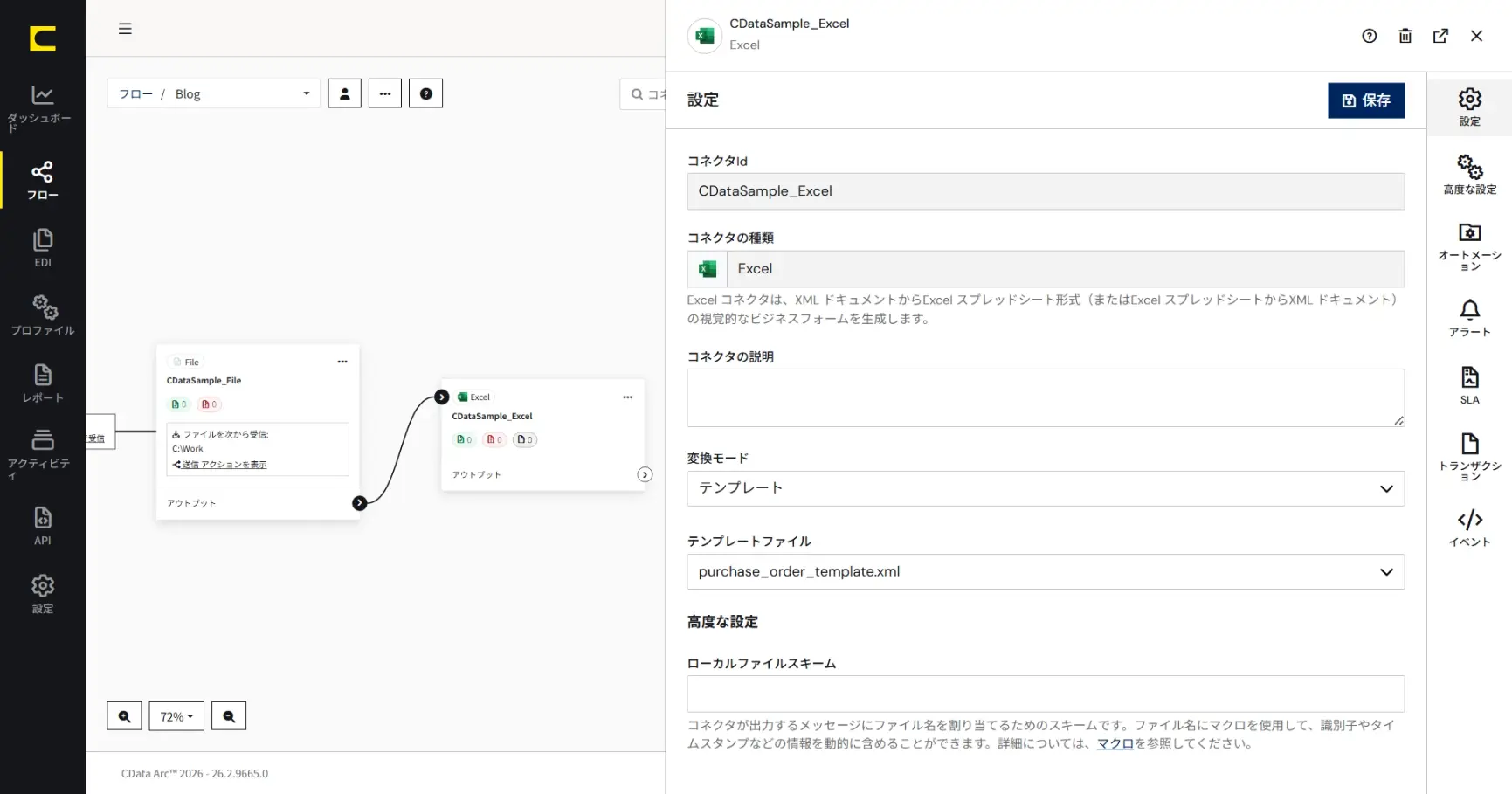Switch to the SLA tab
Viewport: 1512px width, 794px height.
coord(1470,385)
